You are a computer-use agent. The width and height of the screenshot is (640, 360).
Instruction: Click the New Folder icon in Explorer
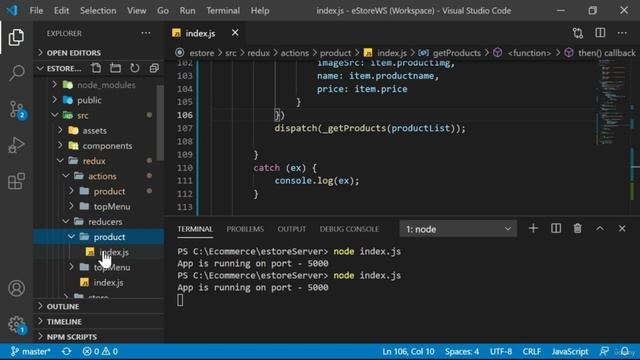point(116,68)
